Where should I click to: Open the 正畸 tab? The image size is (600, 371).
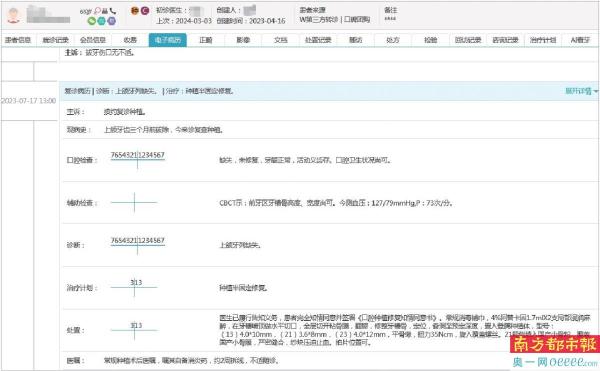click(205, 40)
